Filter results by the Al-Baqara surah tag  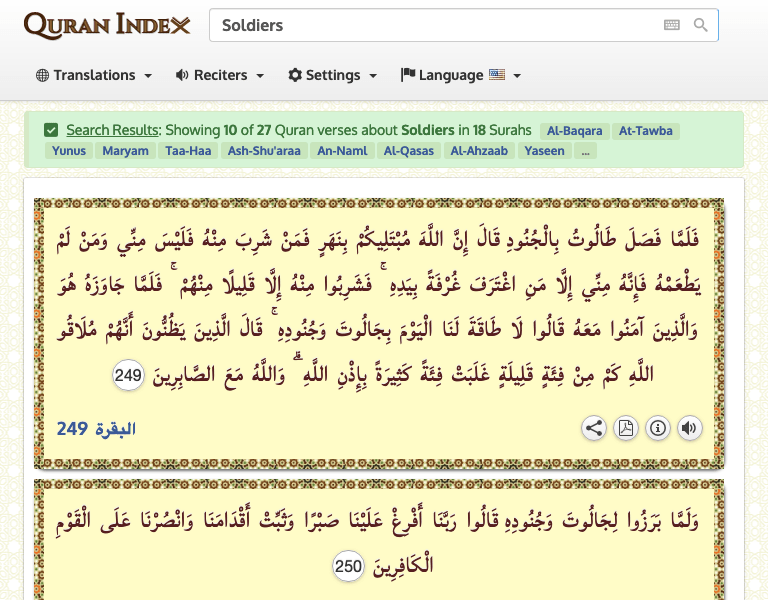pyautogui.click(x=573, y=130)
